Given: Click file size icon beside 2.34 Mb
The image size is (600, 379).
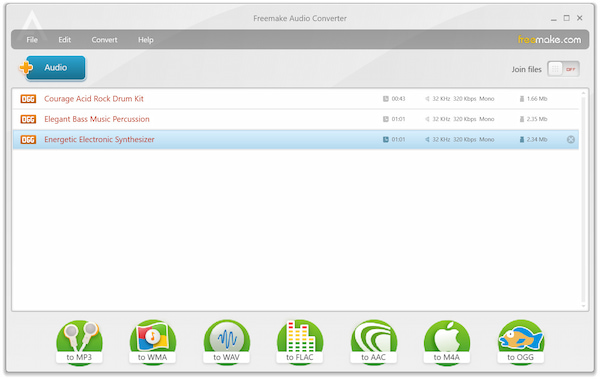Looking at the screenshot, I should 522,139.
